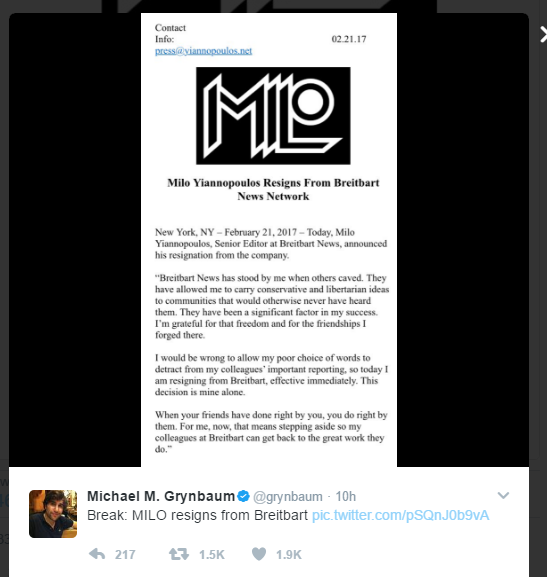
Task: Click the 1.9K likes count
Action: [289, 555]
